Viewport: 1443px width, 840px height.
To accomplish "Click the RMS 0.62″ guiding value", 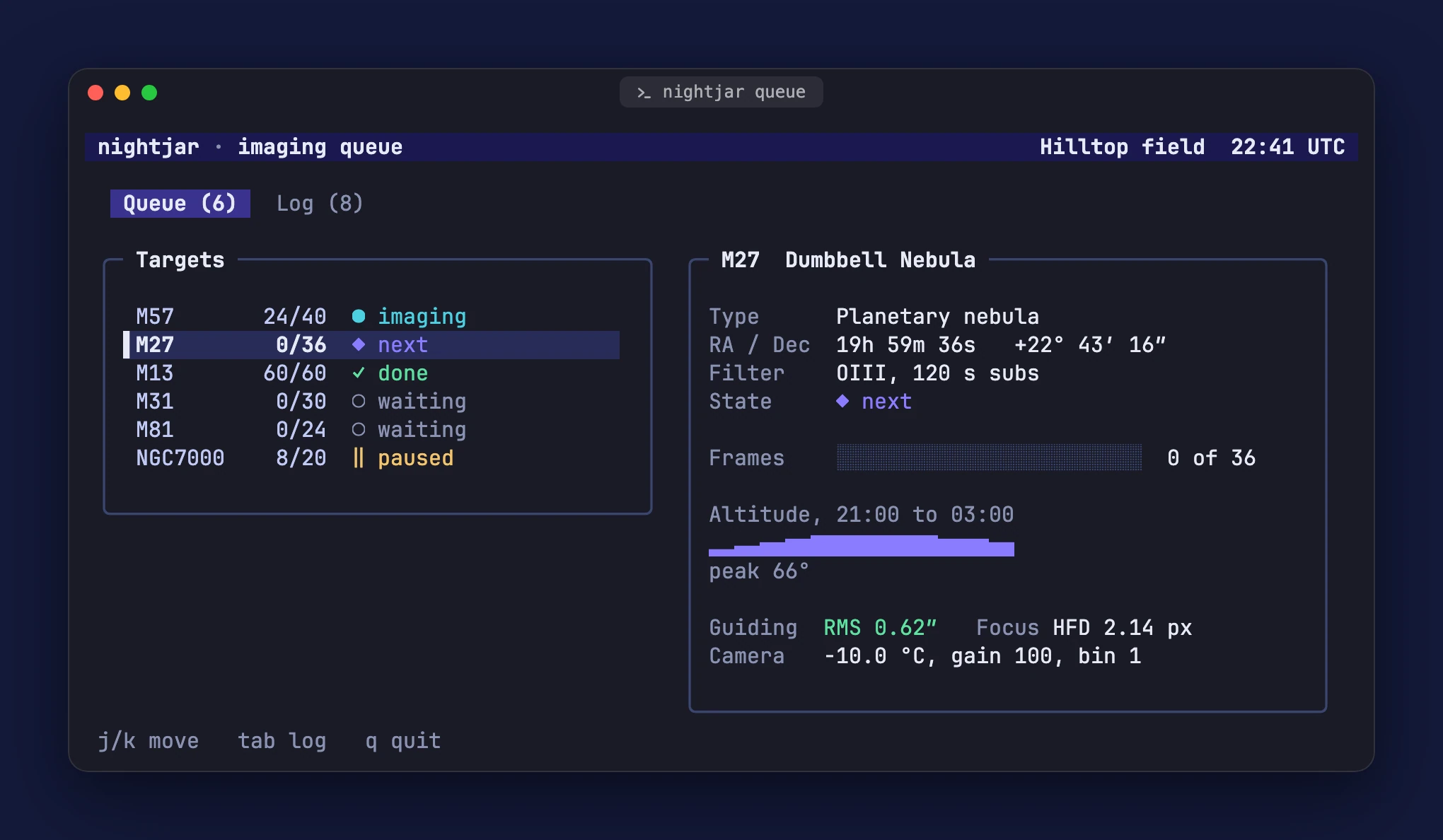I will coord(880,627).
